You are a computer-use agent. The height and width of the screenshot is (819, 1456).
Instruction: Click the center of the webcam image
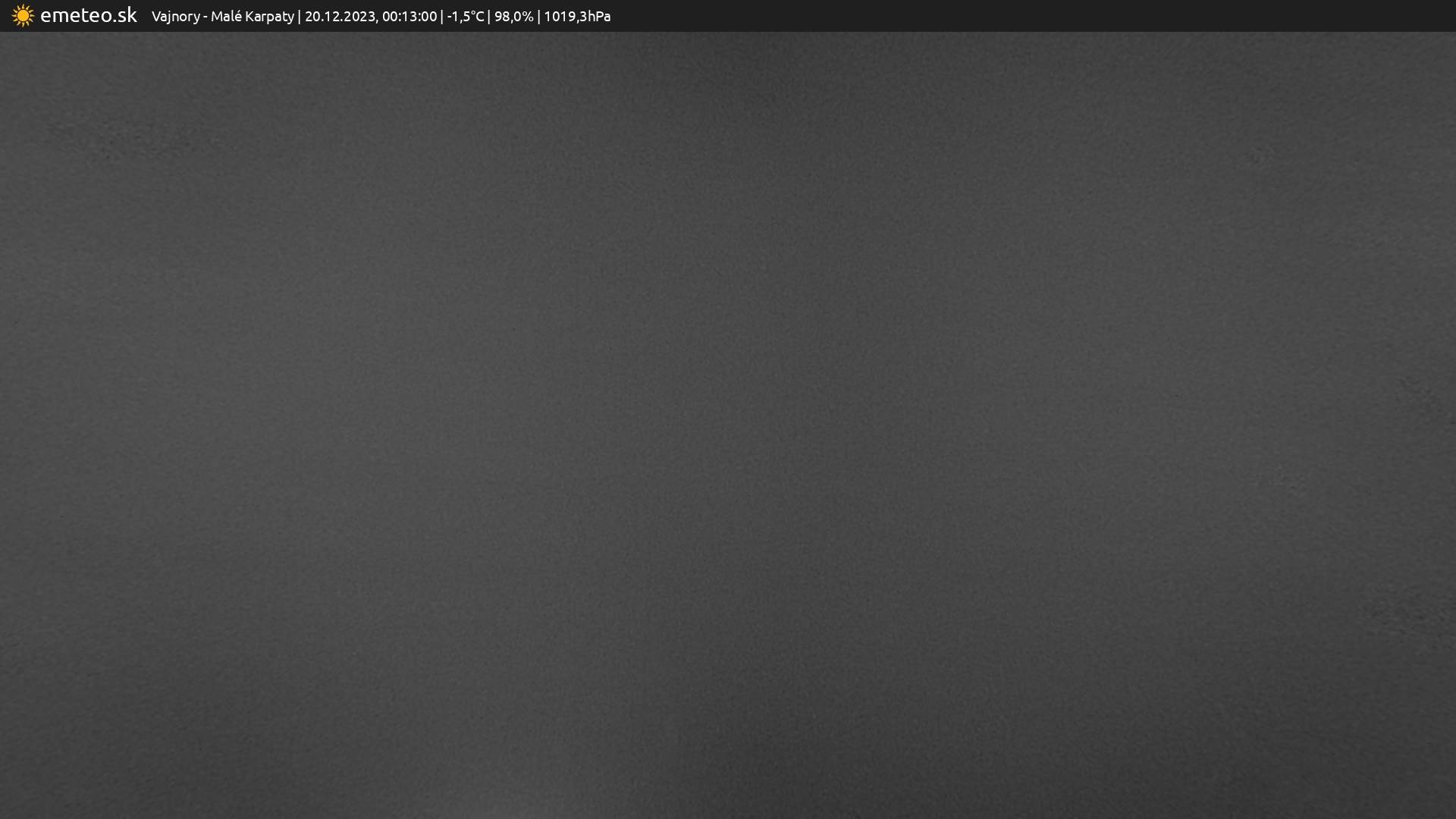[728, 425]
